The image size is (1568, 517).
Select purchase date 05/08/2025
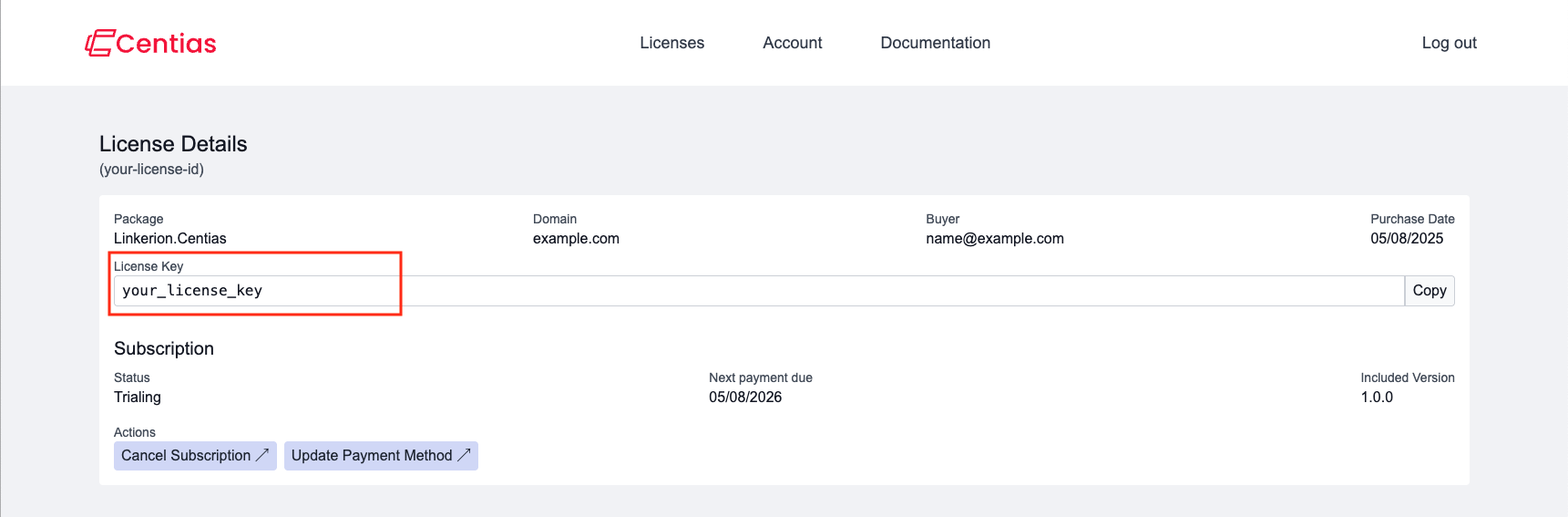[x=1407, y=239]
